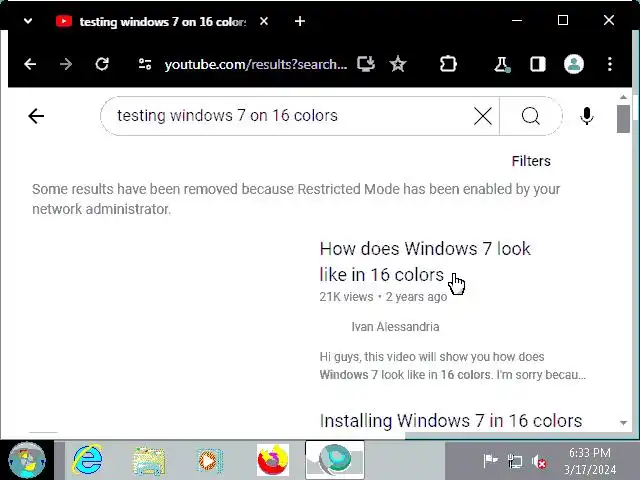Open a new browser tab
The width and height of the screenshot is (640, 480).
(300, 21)
